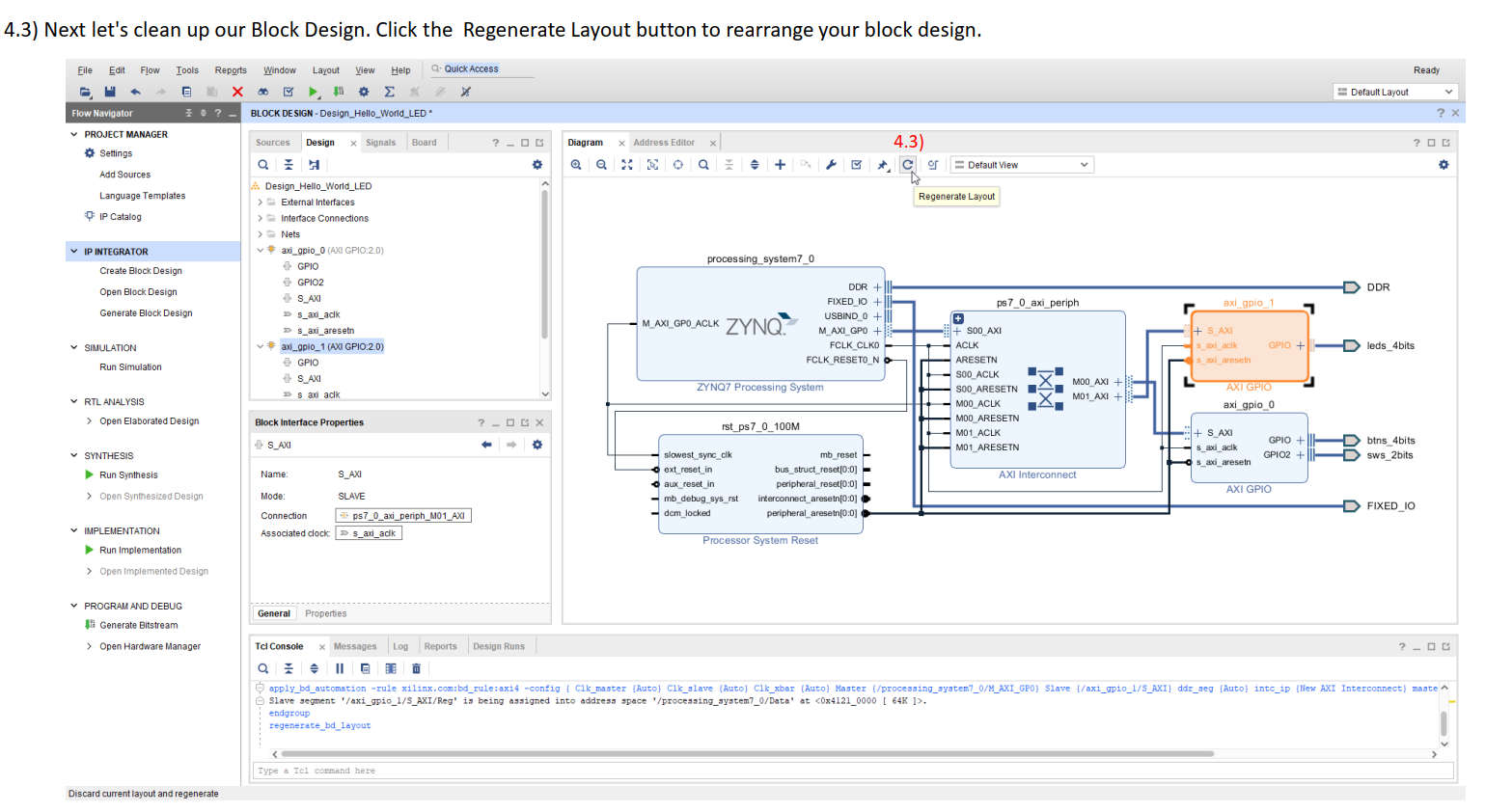Image resolution: width=1485 pixels, height=812 pixels.
Task: Click the back arrow in Block Interface Properties
Action: (x=486, y=445)
